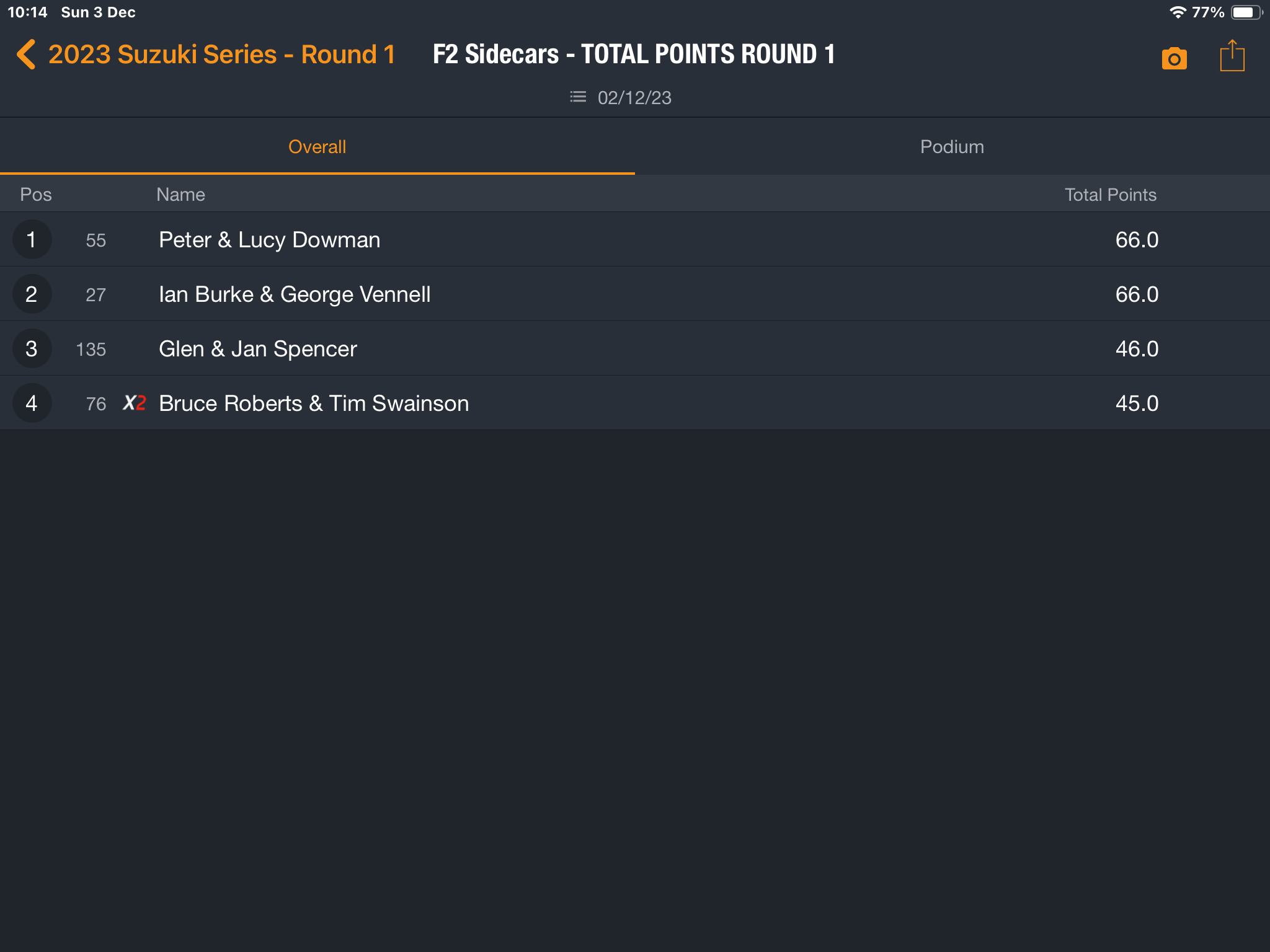Tap the 02/12/23 session date label

pyautogui.click(x=634, y=98)
